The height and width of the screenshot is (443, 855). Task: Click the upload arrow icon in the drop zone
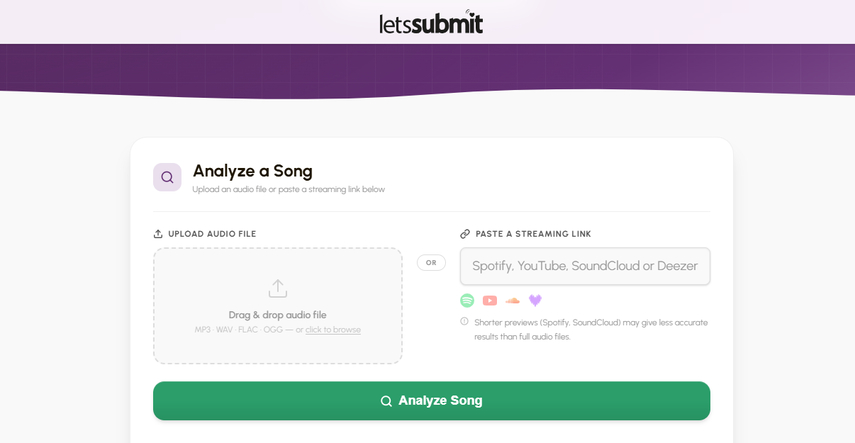(278, 289)
